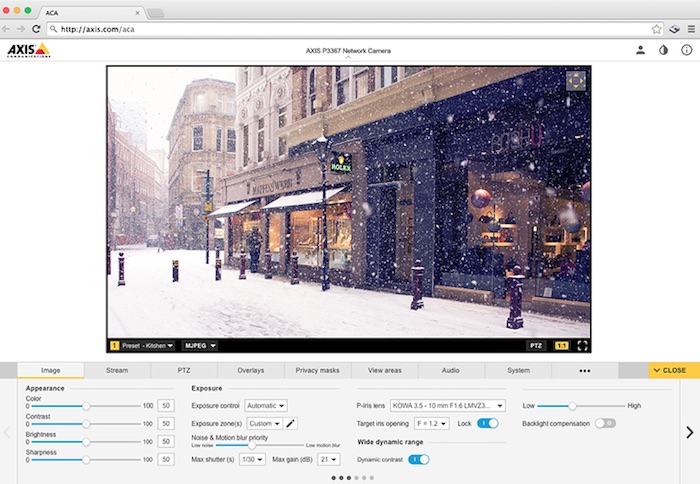Click the pan control icon on video
Screen dimensions: 700x484
[576, 81]
